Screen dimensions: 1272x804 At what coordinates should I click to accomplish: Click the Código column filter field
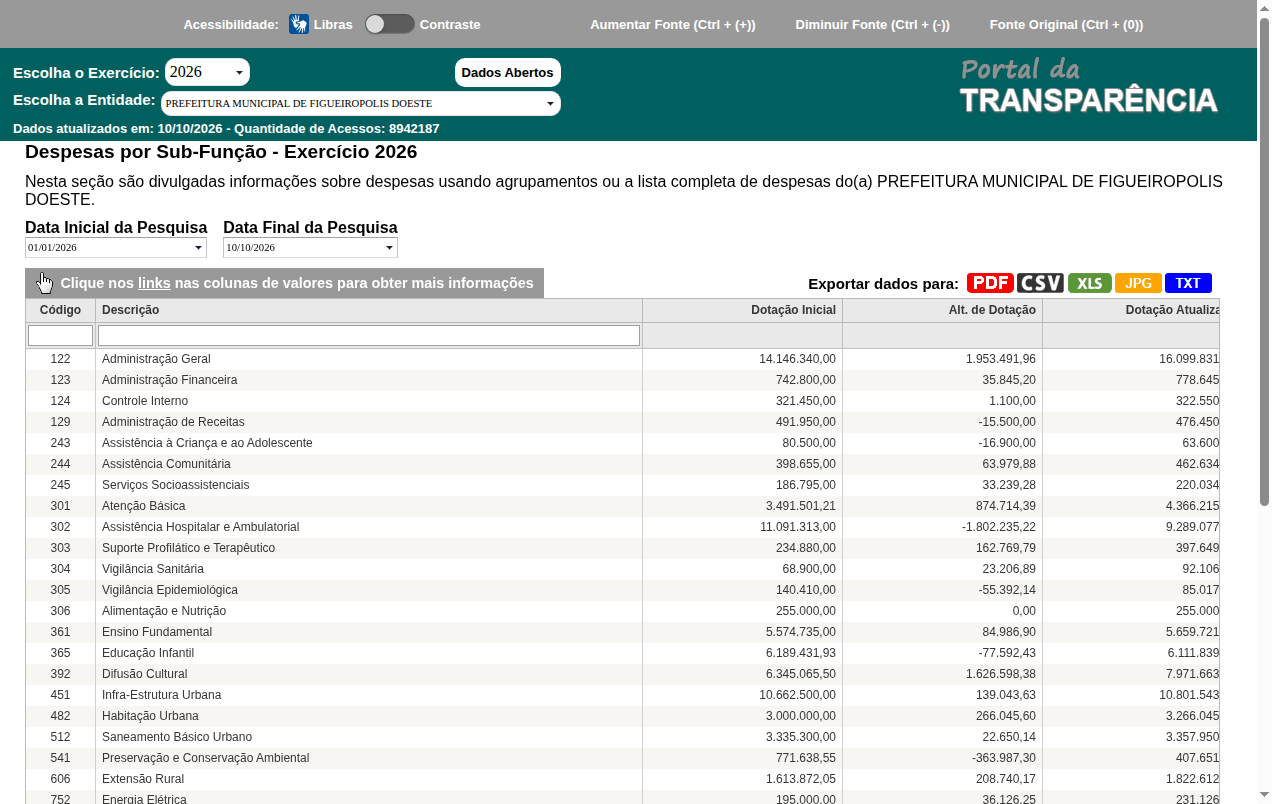pos(60,335)
